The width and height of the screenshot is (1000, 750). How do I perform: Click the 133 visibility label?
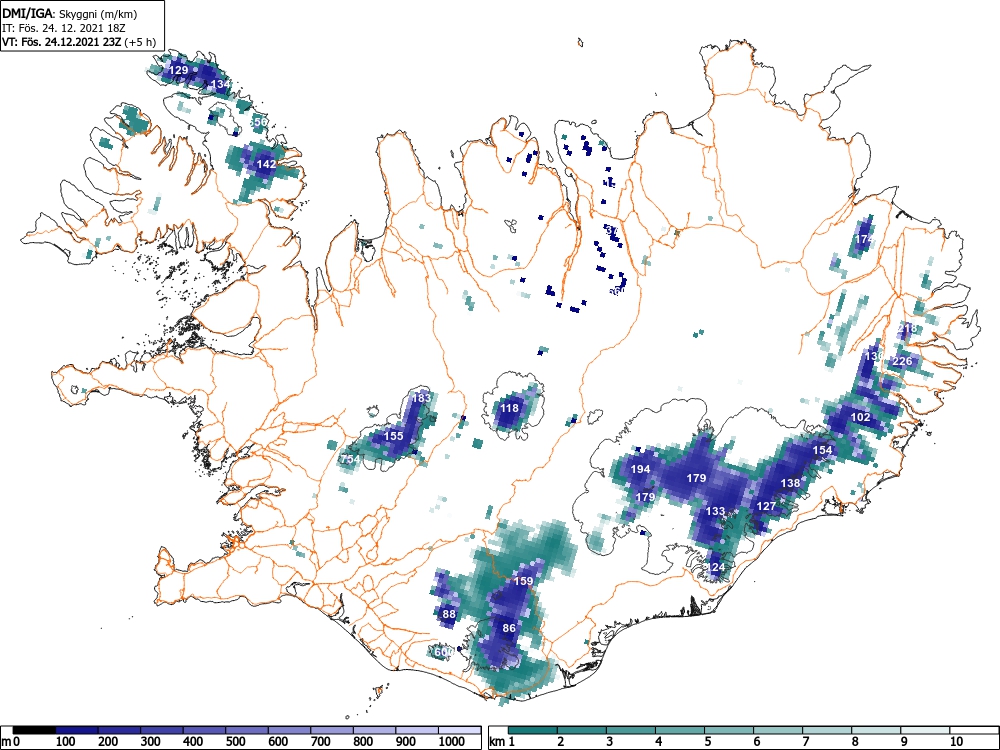(715, 511)
